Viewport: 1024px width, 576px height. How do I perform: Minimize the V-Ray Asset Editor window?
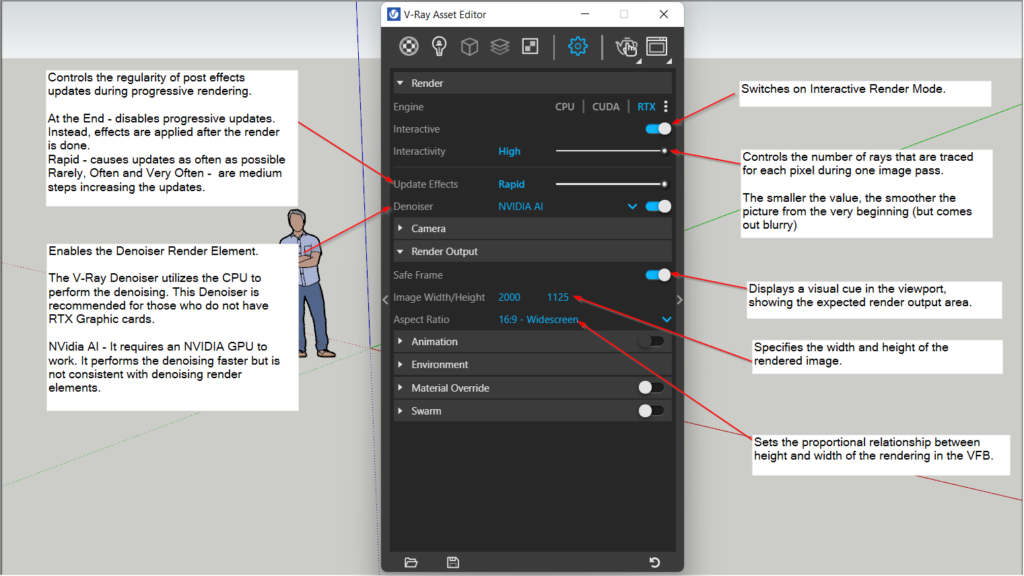point(585,14)
